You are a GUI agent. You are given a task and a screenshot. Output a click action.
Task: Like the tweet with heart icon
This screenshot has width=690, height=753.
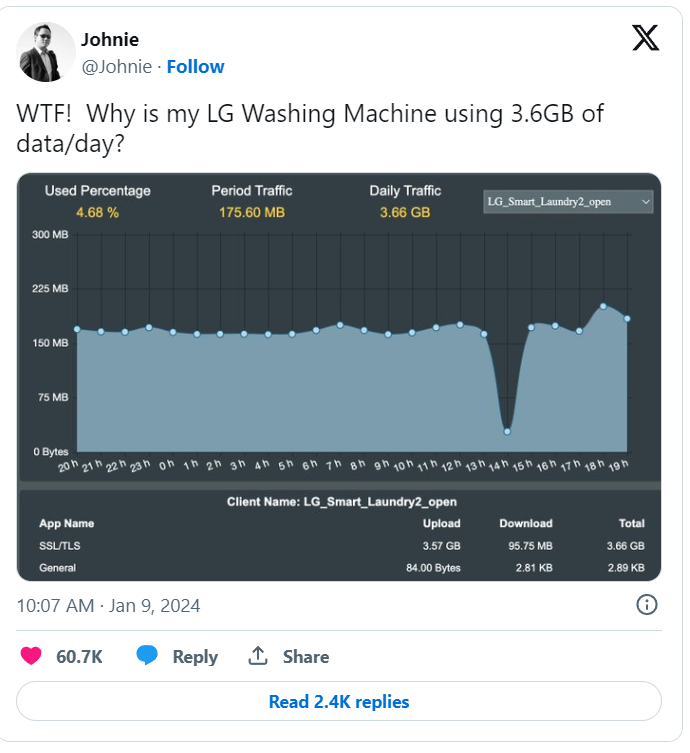click(32, 656)
